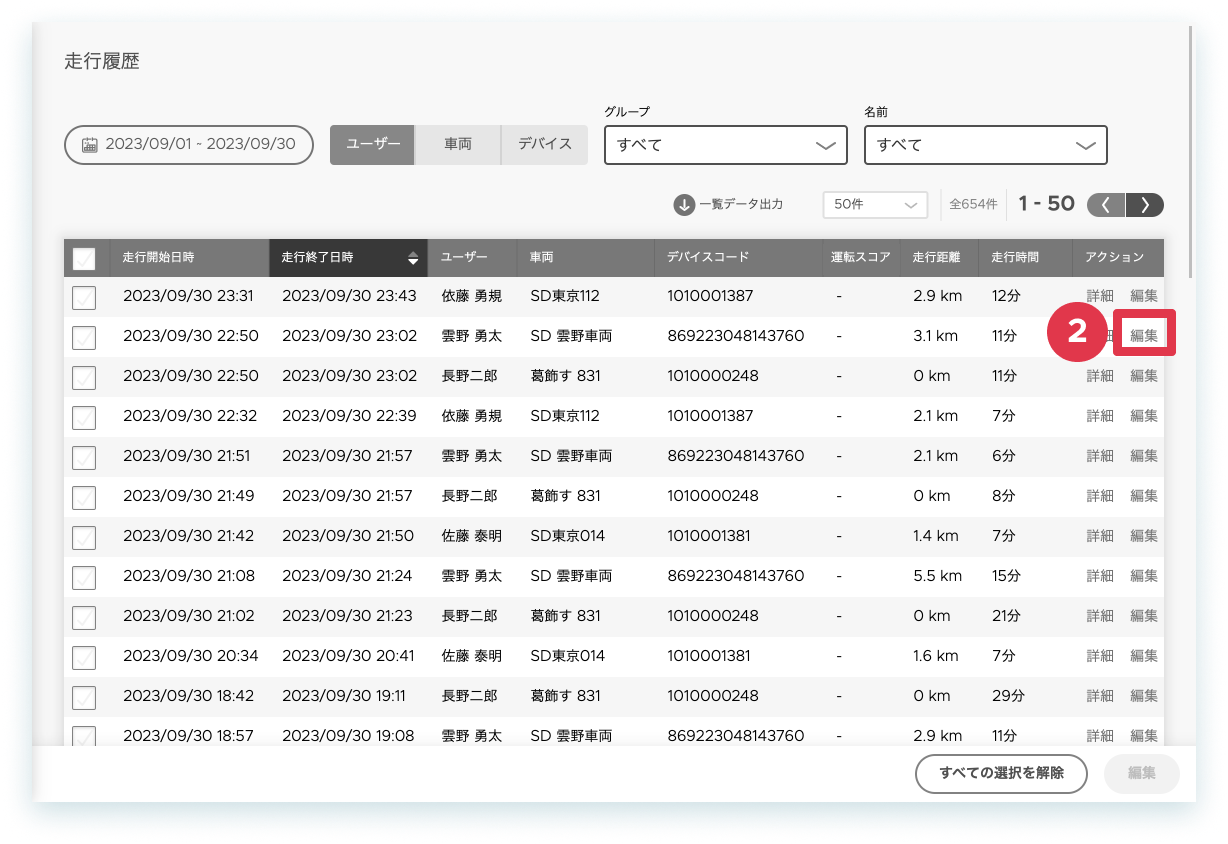This screenshot has width=1228, height=844.
Task: Click device code 1010001387 in first row
Action: [x=710, y=296]
